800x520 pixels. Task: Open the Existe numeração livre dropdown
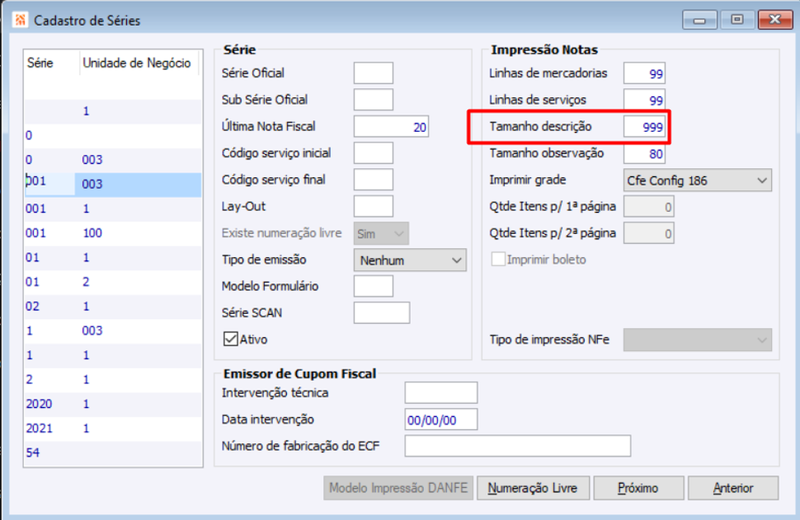coord(381,234)
